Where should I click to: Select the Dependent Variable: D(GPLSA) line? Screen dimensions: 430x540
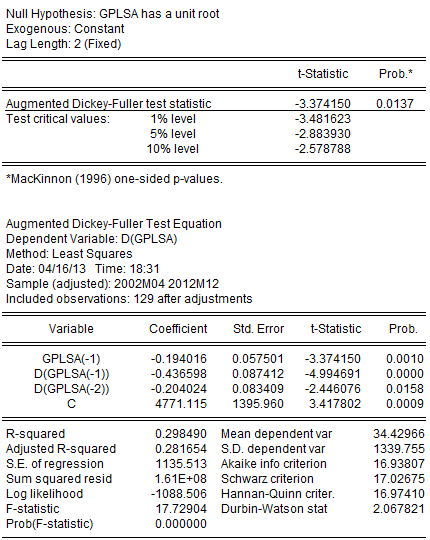(x=92, y=239)
